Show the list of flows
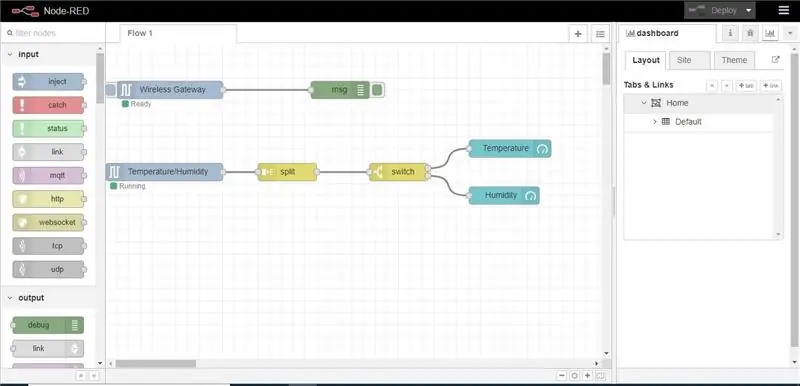800x386 pixels. click(x=601, y=34)
